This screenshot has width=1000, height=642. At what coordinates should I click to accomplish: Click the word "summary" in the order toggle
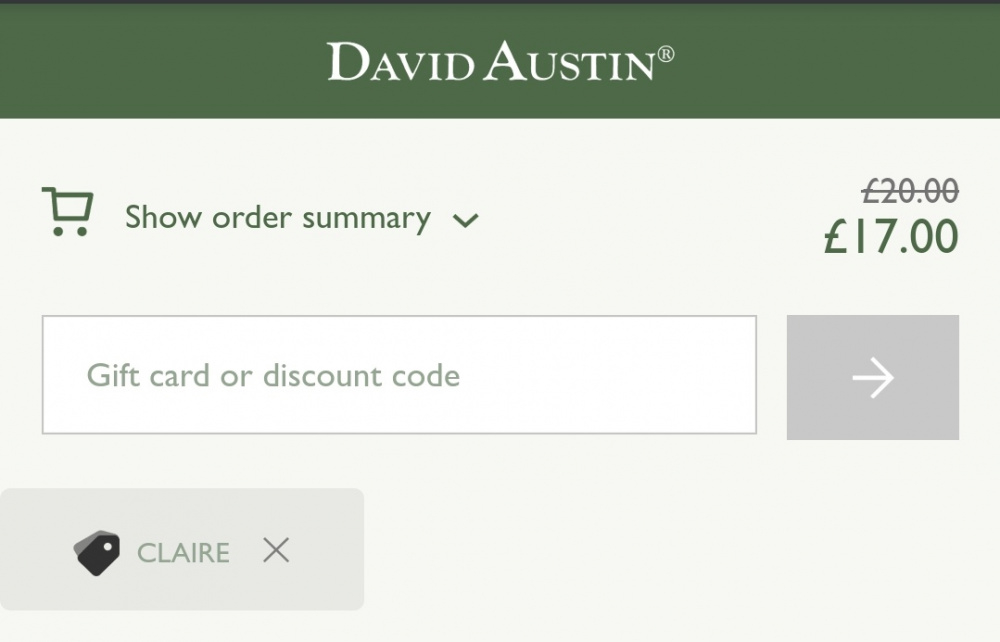pos(367,219)
